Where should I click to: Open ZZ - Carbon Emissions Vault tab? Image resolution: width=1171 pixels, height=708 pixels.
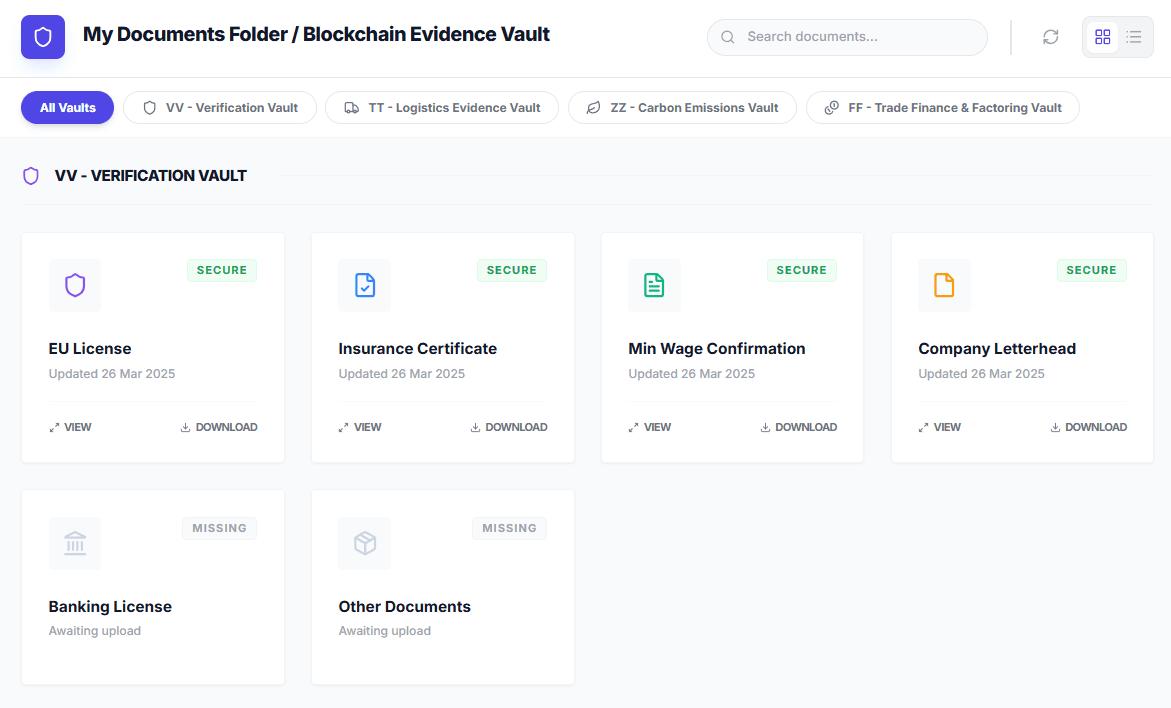pyautogui.click(x=682, y=108)
